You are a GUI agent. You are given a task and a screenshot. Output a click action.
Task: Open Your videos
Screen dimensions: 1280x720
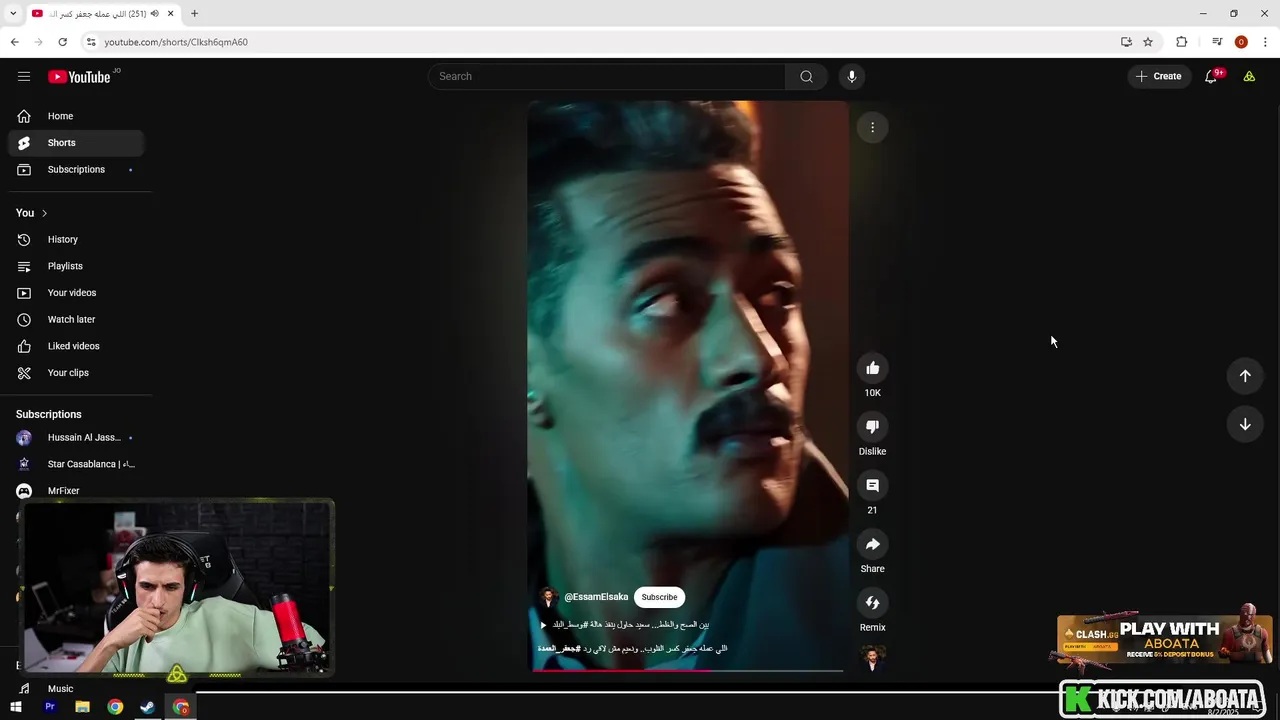[x=76, y=293]
